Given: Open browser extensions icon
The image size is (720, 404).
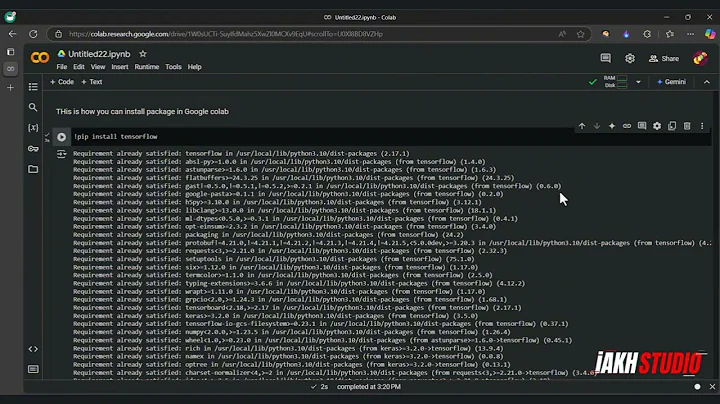Looking at the screenshot, I should coord(647,34).
